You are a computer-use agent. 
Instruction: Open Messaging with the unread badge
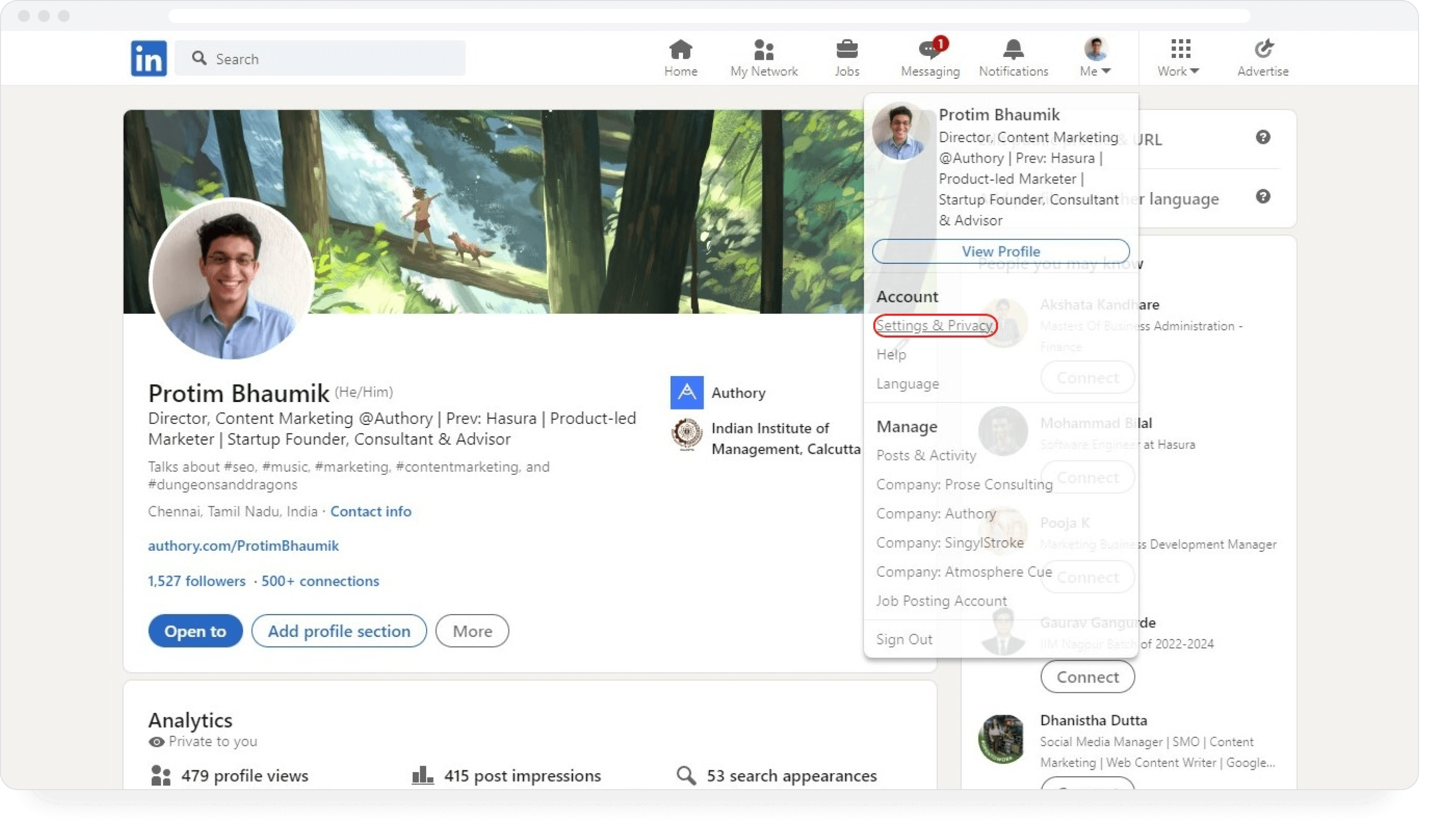coord(930,50)
